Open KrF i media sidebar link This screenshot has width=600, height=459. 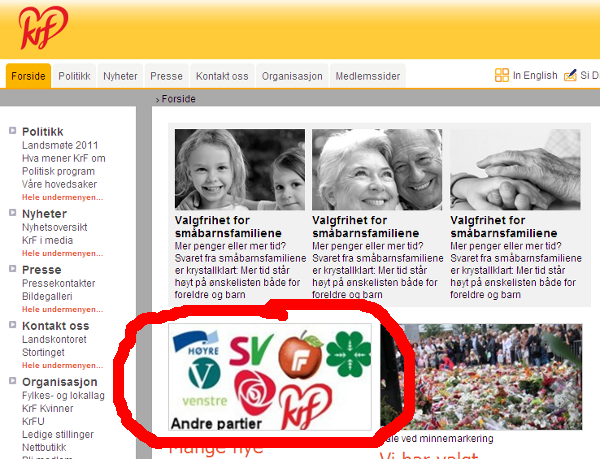(x=47, y=240)
